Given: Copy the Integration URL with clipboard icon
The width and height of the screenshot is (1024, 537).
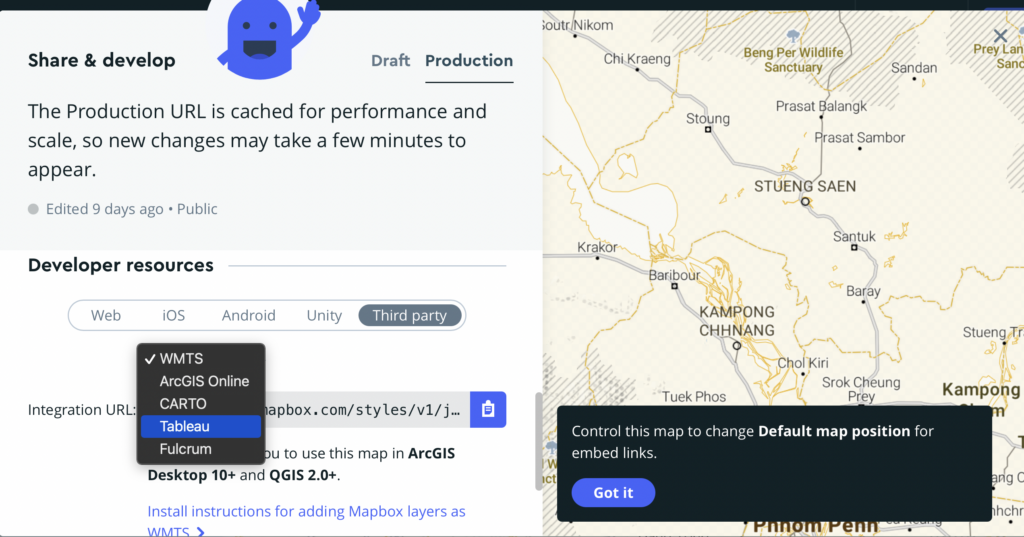Looking at the screenshot, I should tap(488, 410).
